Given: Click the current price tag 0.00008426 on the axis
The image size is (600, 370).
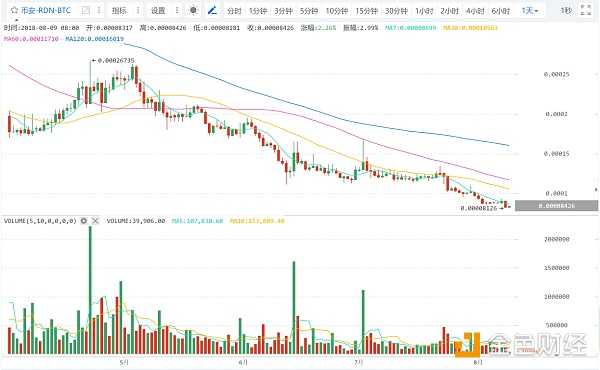Looking at the screenshot, I should [x=556, y=206].
